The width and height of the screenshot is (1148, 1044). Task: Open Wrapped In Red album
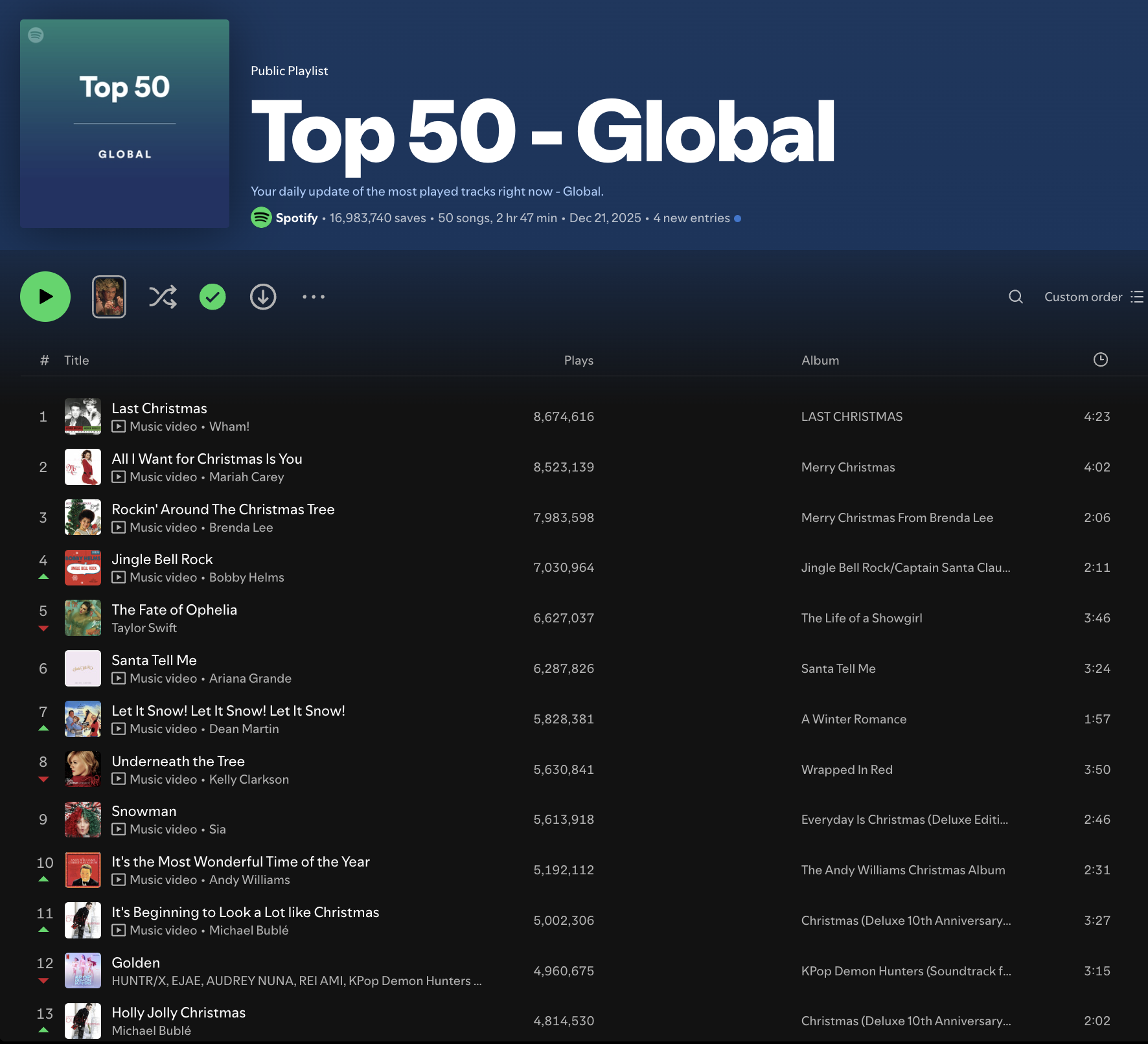pos(847,769)
